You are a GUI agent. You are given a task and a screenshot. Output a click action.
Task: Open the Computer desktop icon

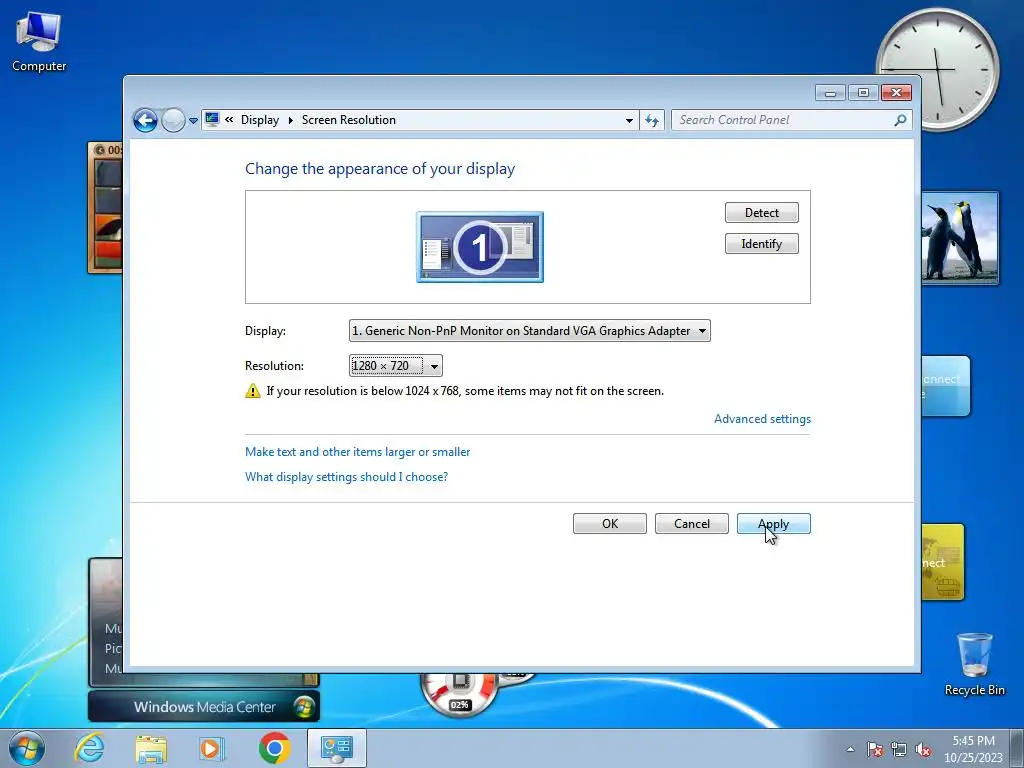[39, 42]
